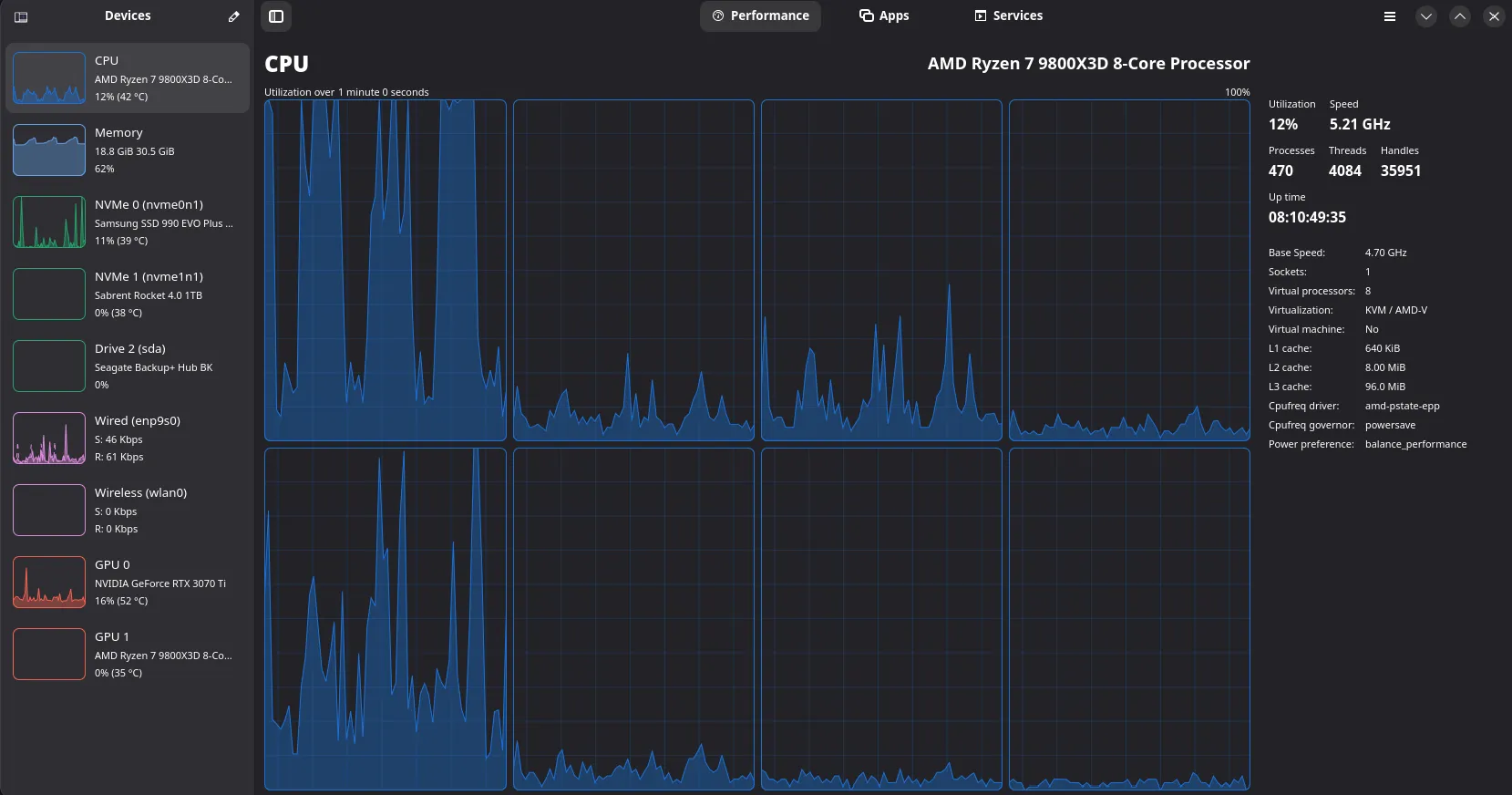Click the balance_performance power preference value
1512x795 pixels.
tap(1415, 444)
